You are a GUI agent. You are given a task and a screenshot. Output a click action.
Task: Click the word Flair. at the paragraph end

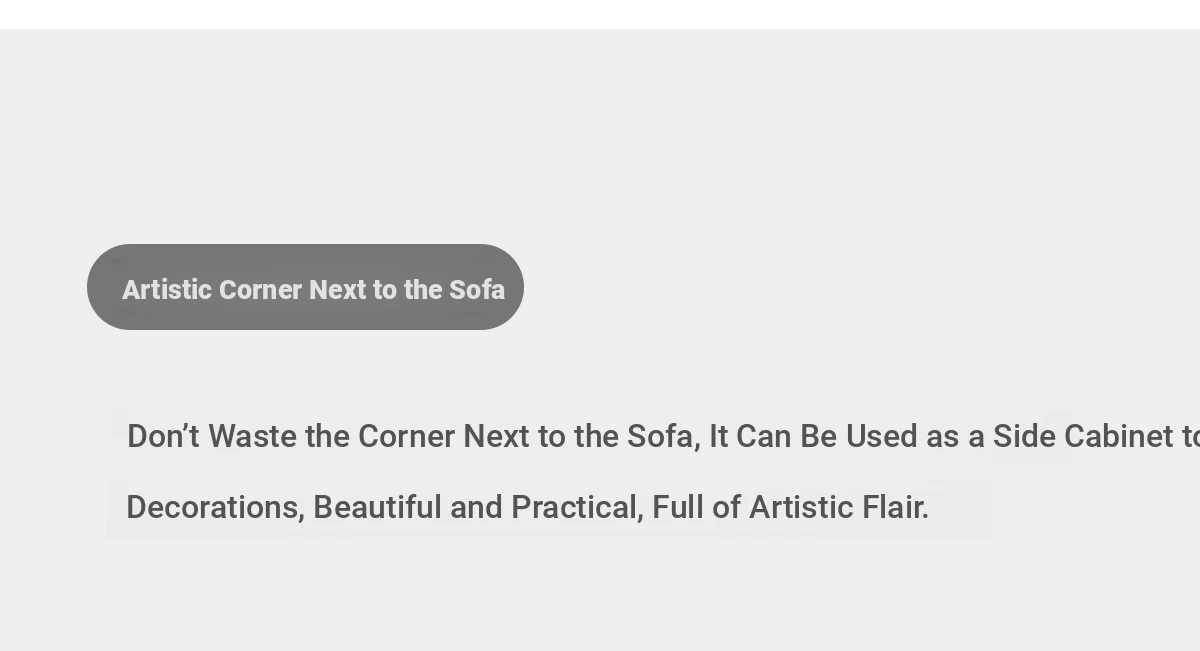click(x=895, y=507)
